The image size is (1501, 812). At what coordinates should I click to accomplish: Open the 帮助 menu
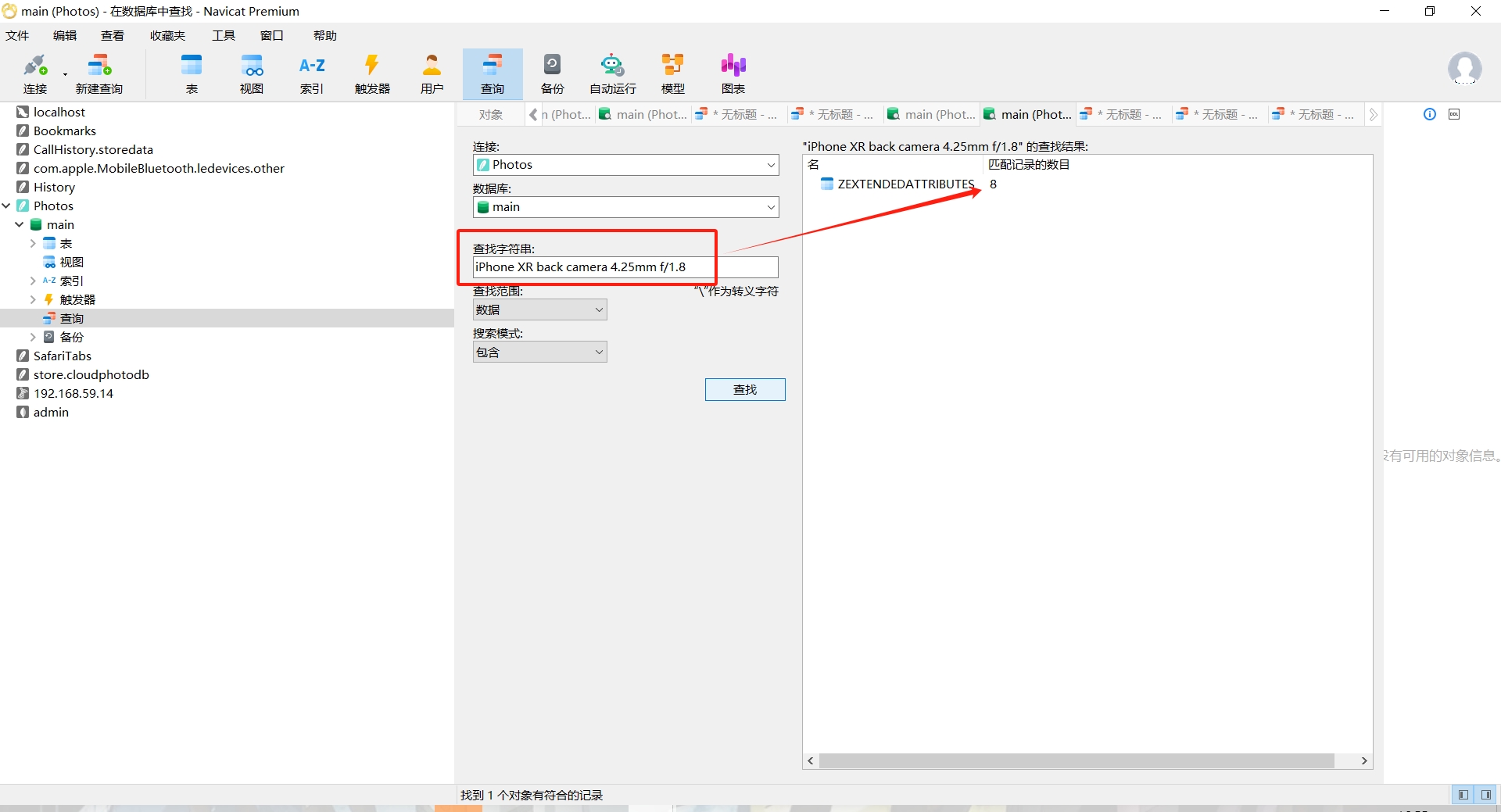pyautogui.click(x=325, y=35)
